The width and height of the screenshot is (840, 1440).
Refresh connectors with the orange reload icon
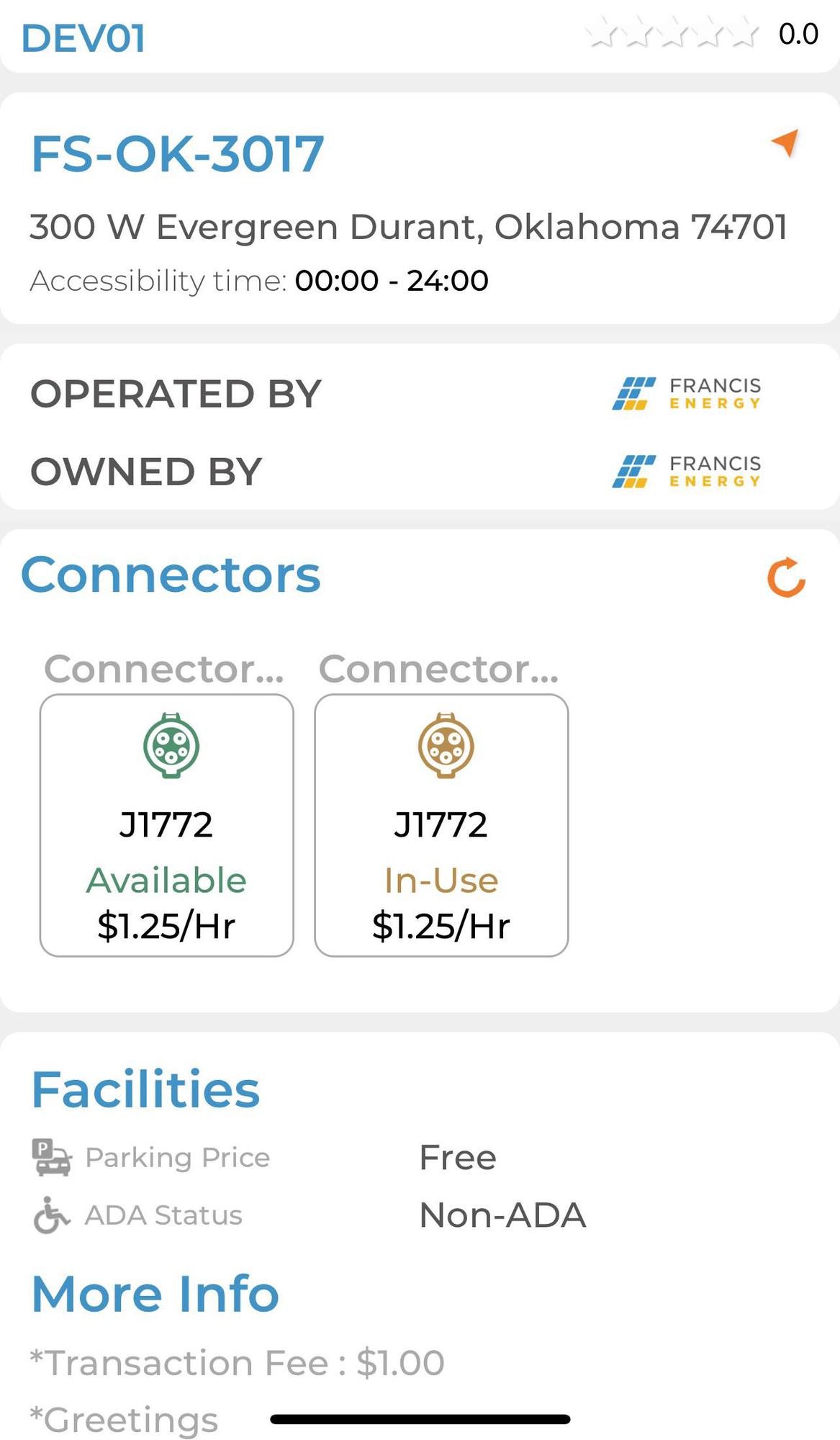point(786,577)
